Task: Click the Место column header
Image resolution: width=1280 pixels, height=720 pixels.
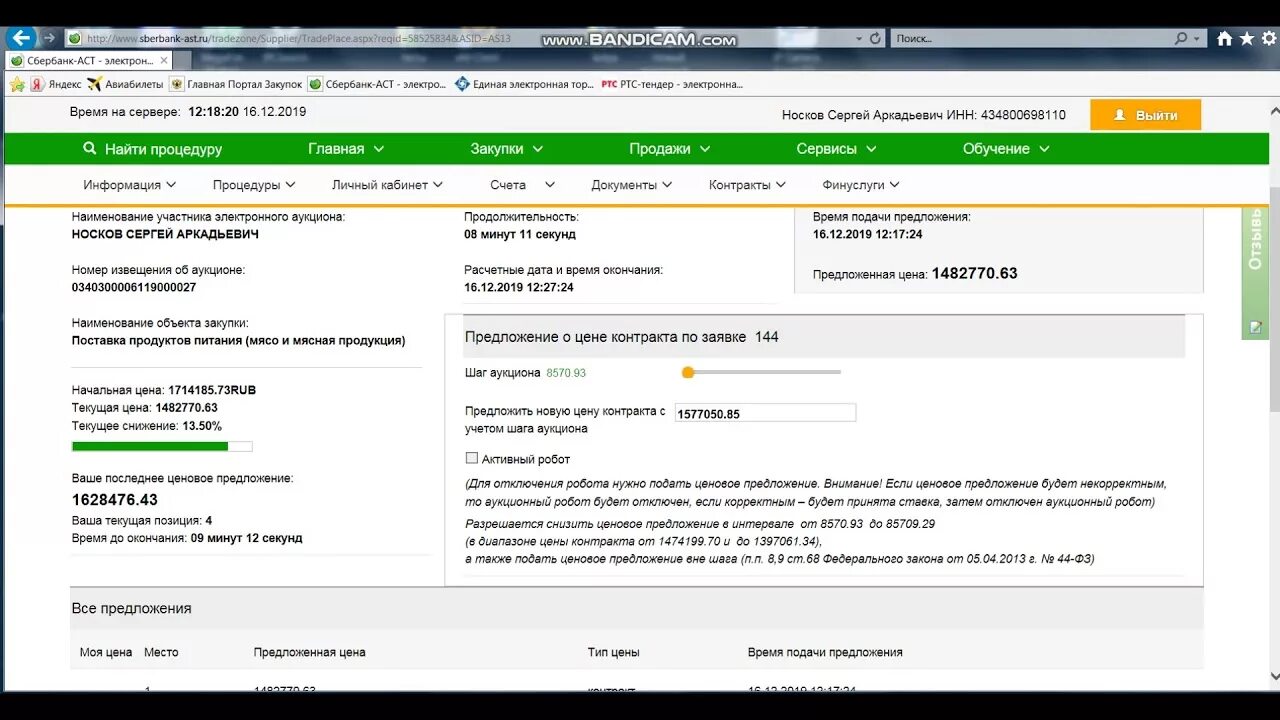Action: [161, 652]
